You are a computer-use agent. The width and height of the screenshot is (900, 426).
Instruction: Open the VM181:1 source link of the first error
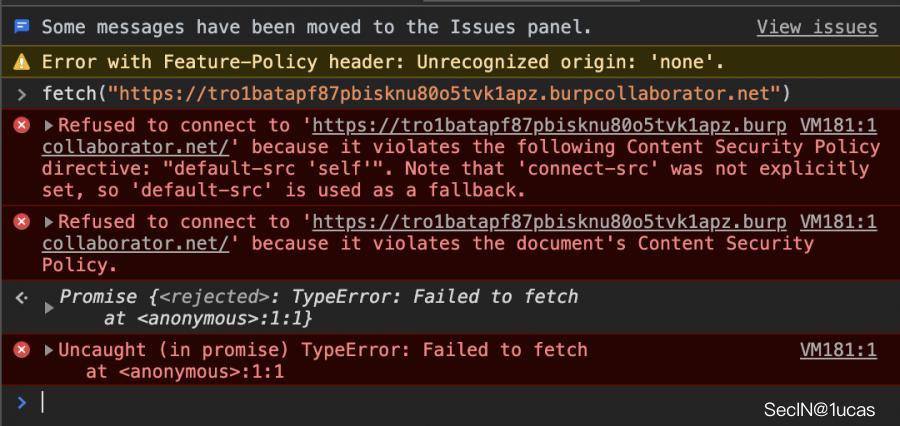[838, 126]
